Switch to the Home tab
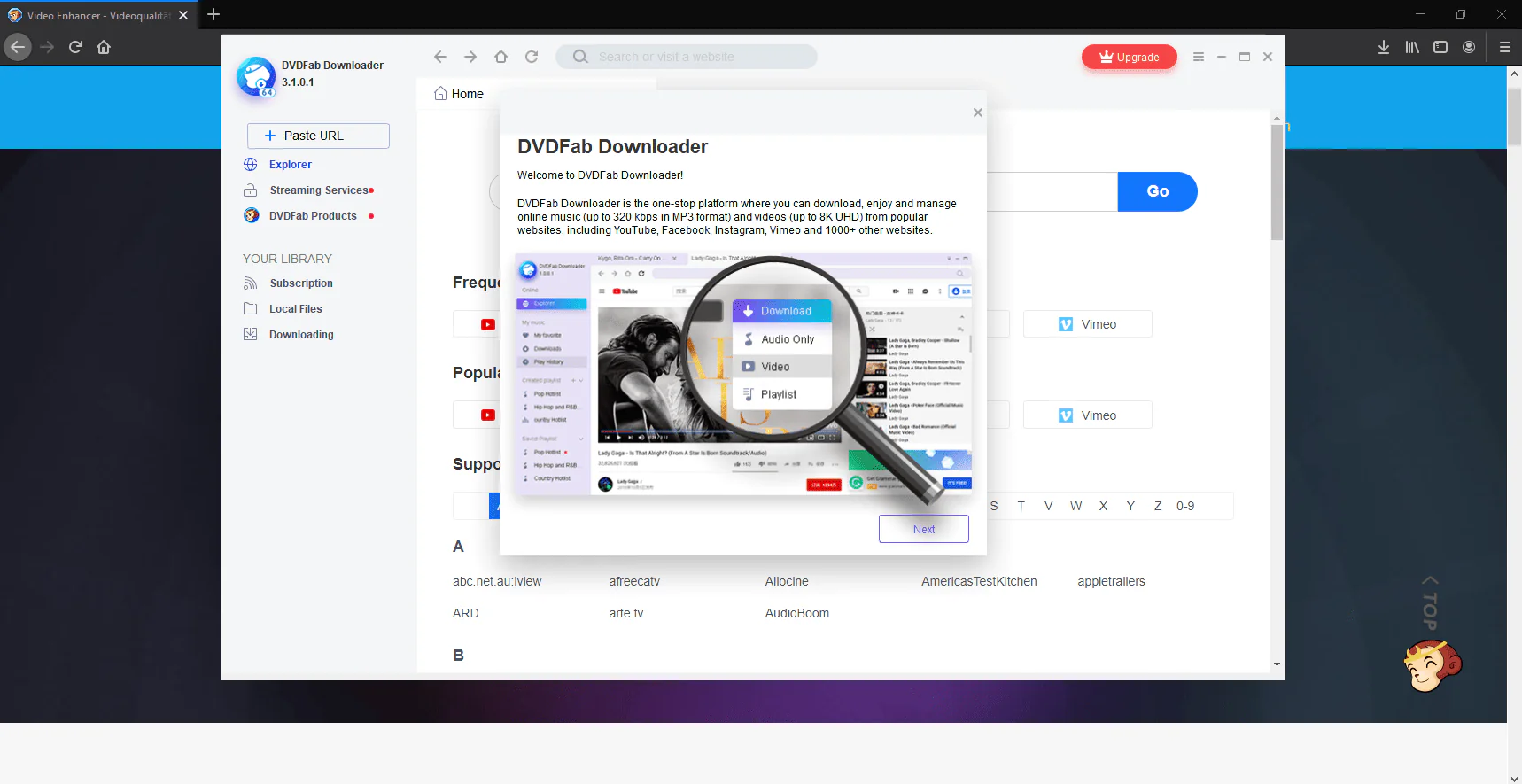 [x=459, y=94]
